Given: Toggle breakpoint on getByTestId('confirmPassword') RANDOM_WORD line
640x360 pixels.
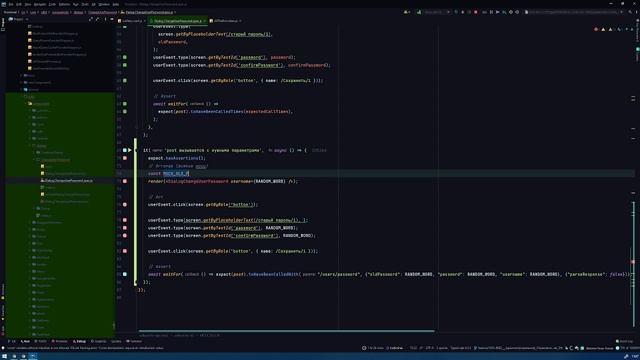Looking at the screenshot, I should pyautogui.click(x=125, y=236).
